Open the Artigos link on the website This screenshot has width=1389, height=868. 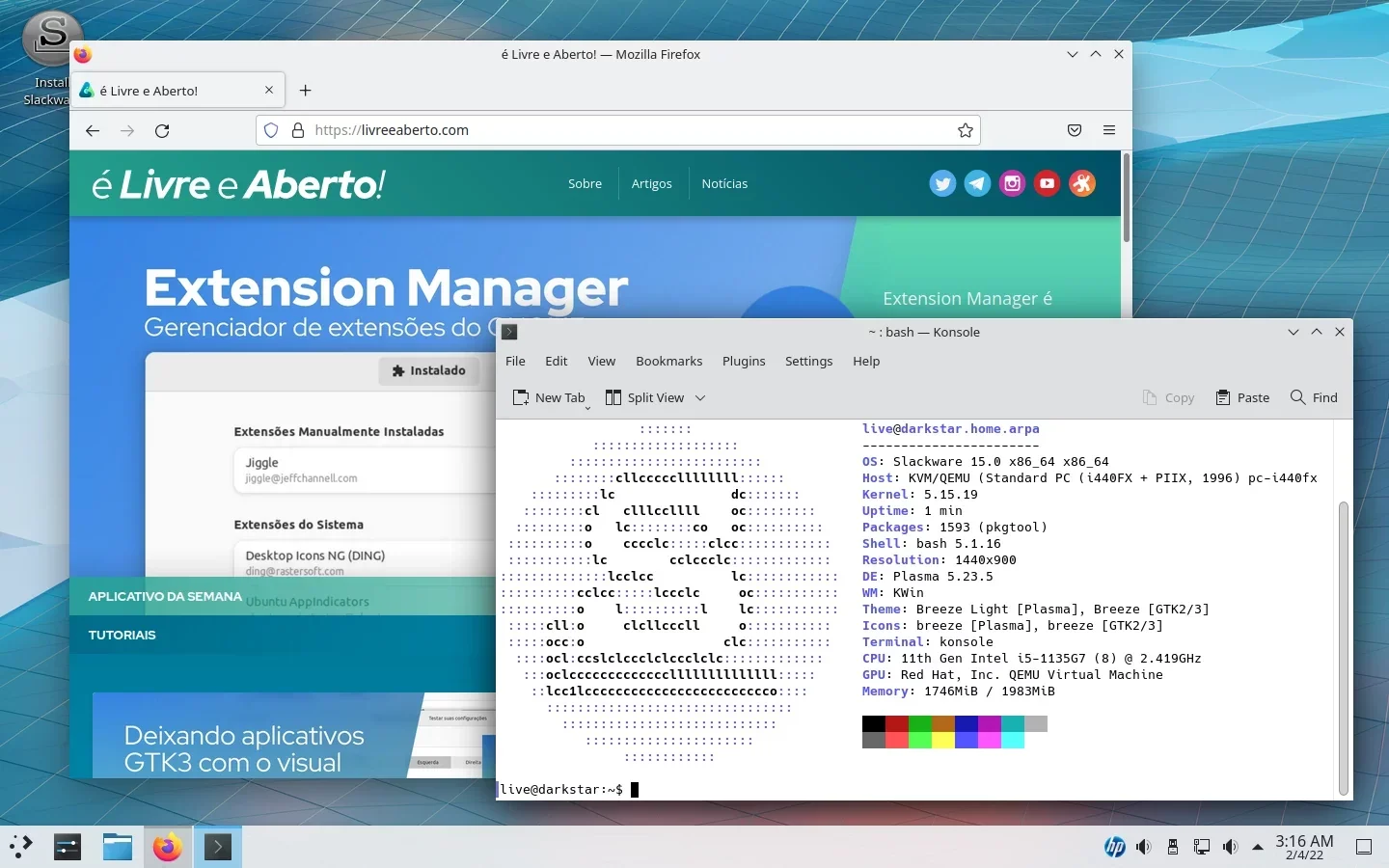(651, 183)
